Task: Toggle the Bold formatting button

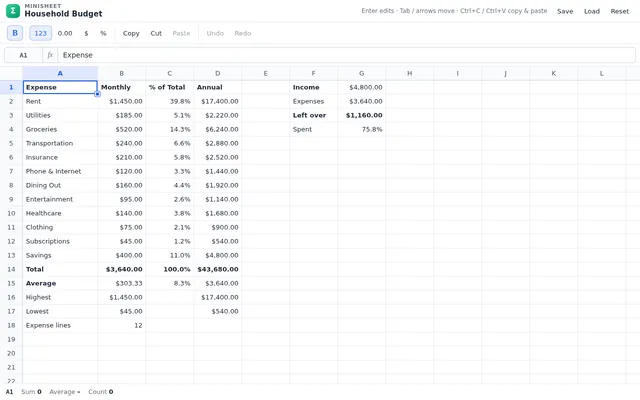Action: click(x=15, y=33)
